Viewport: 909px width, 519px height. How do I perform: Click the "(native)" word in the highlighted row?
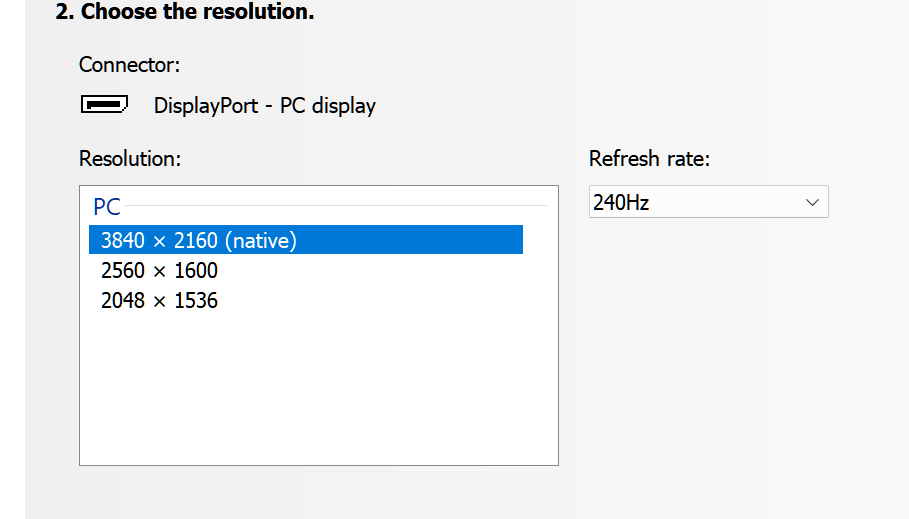261,240
